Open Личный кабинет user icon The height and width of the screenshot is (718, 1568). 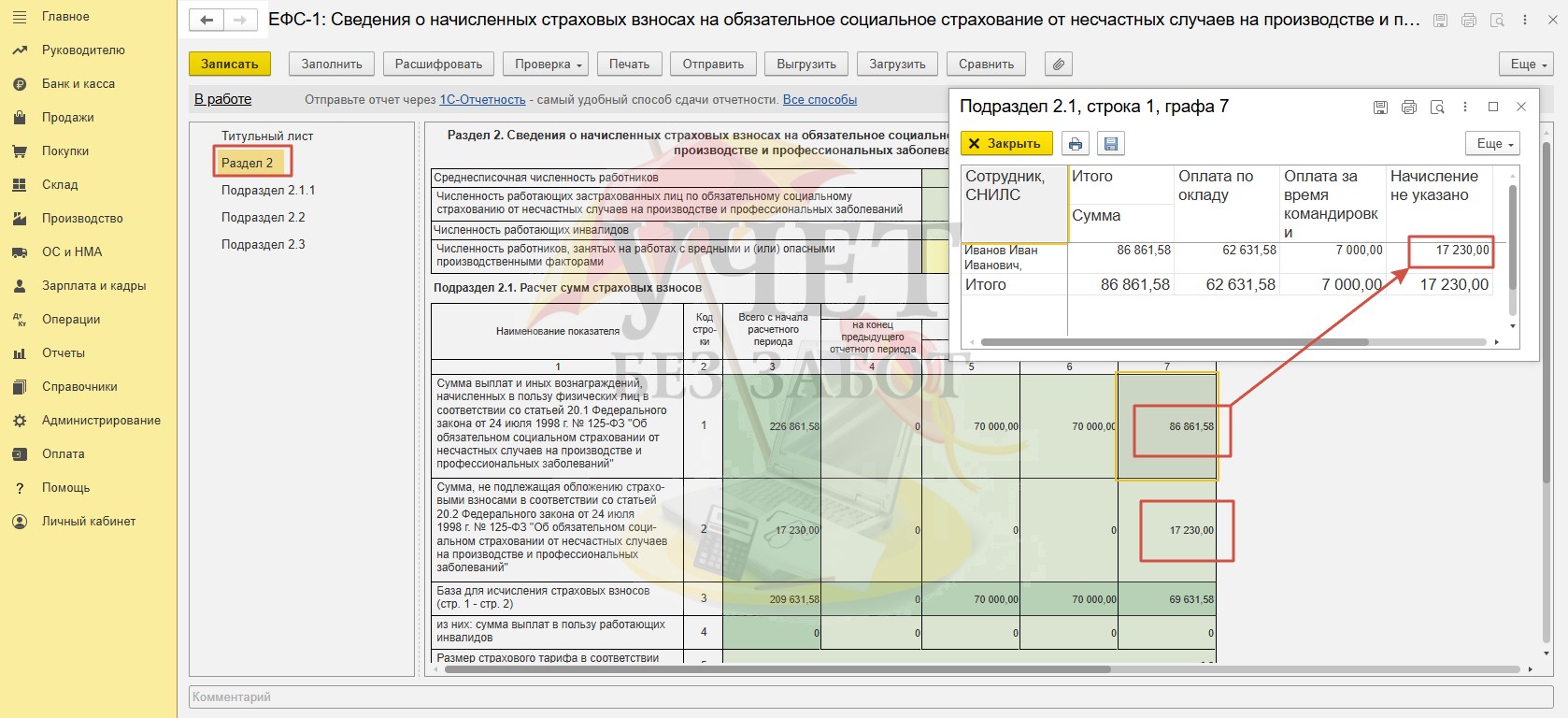point(20,522)
